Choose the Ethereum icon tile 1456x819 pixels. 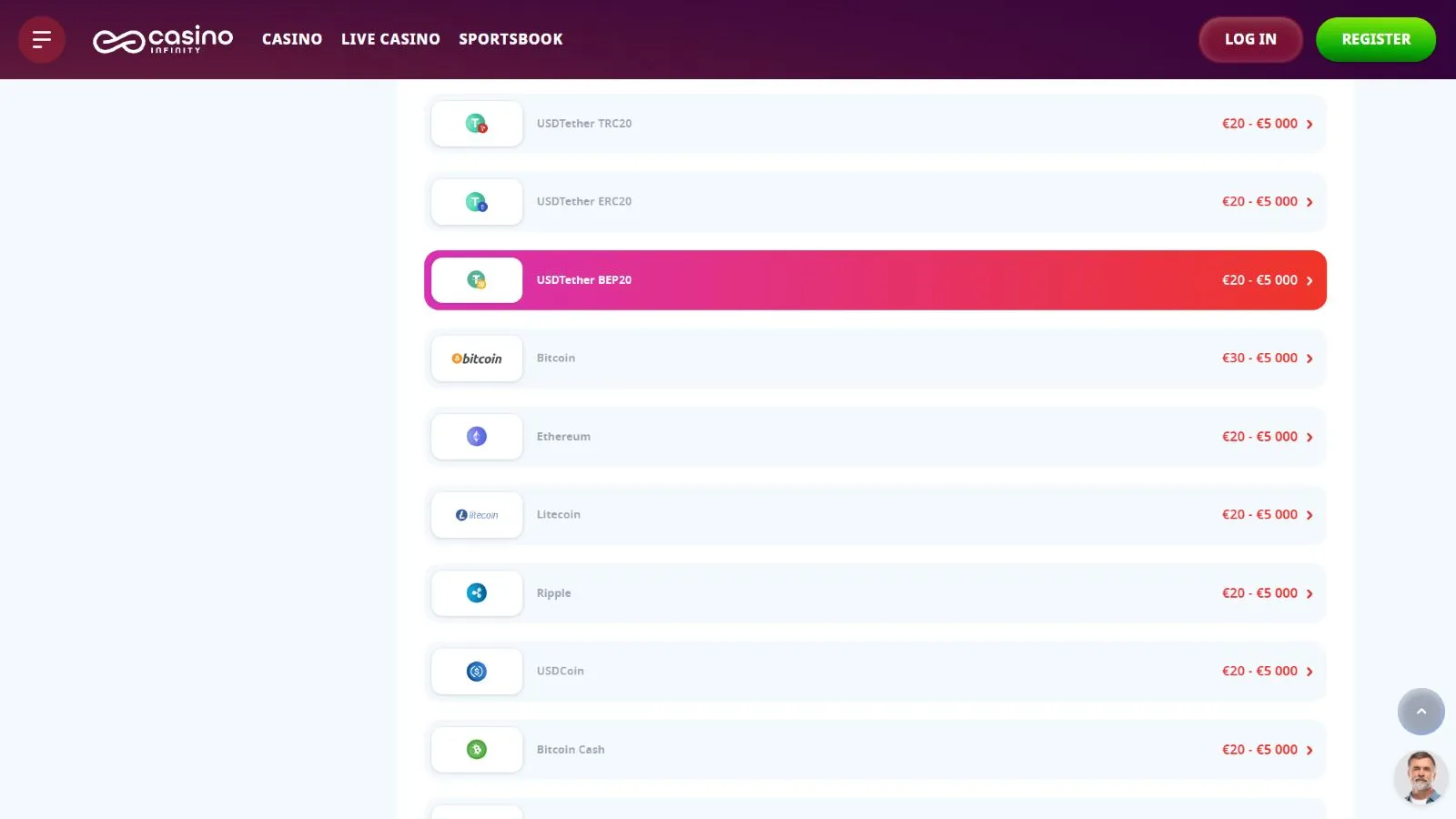[x=477, y=437]
